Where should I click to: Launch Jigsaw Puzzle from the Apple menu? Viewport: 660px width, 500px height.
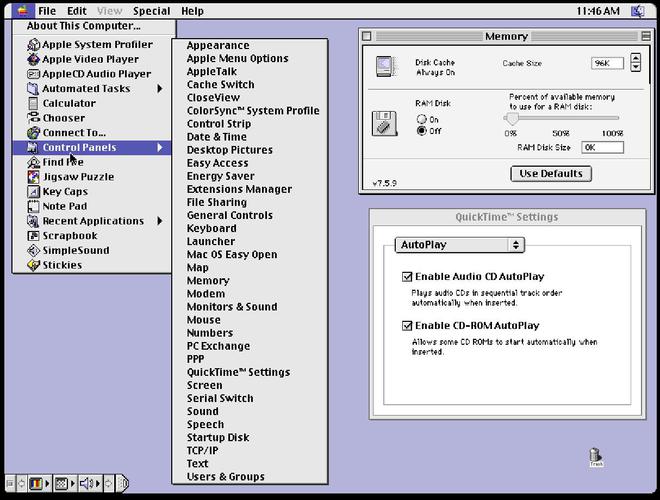pyautogui.click(x=91, y=177)
